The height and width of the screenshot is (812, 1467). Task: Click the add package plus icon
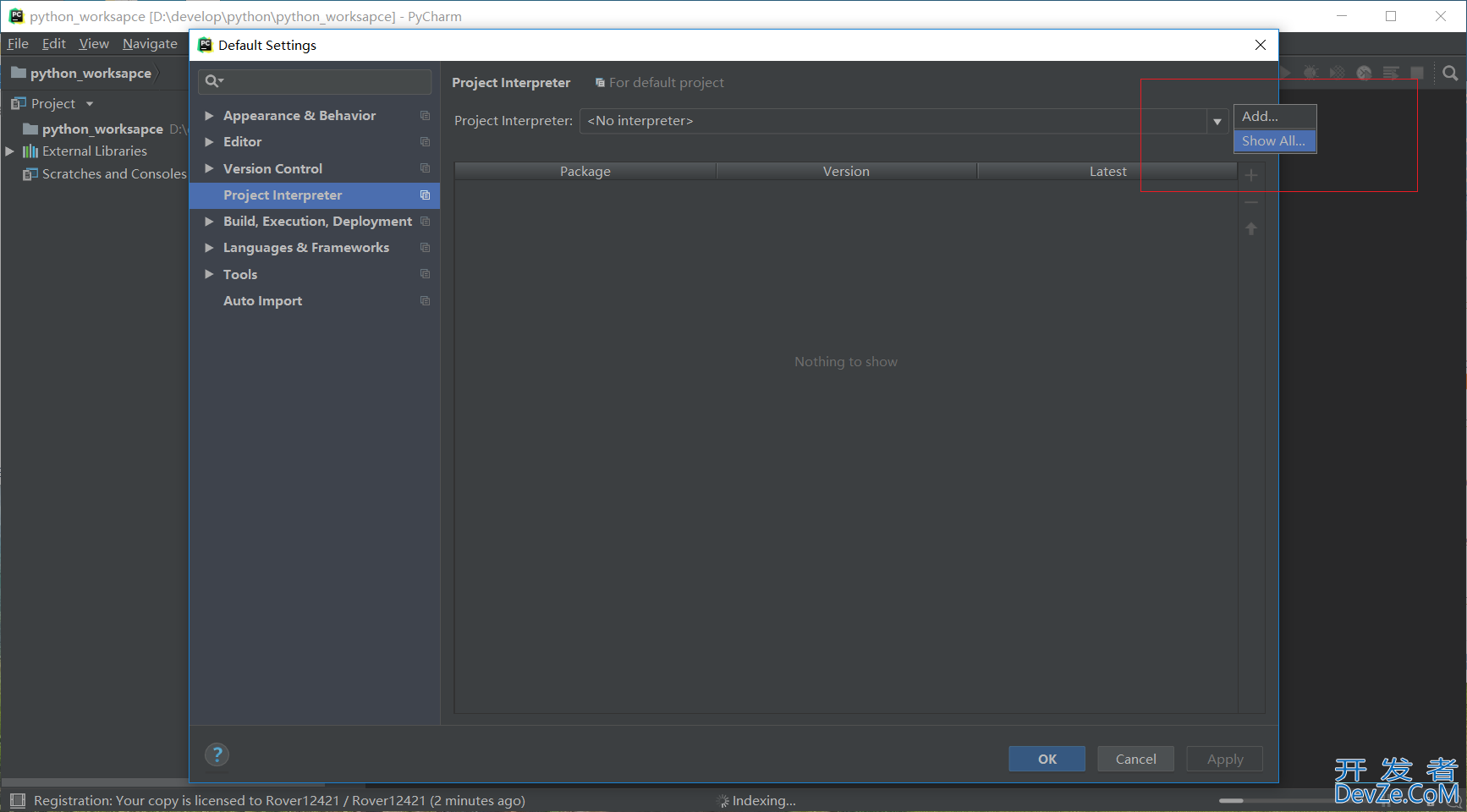[1251, 175]
